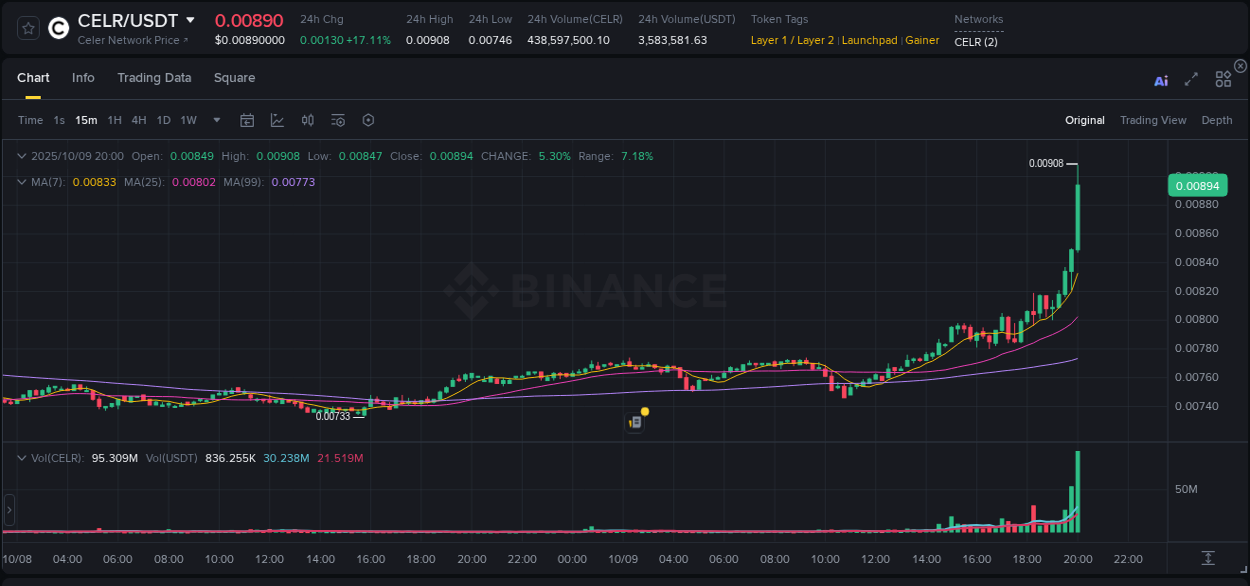Open the CELR/USDT pair selector dropdown

(190, 19)
